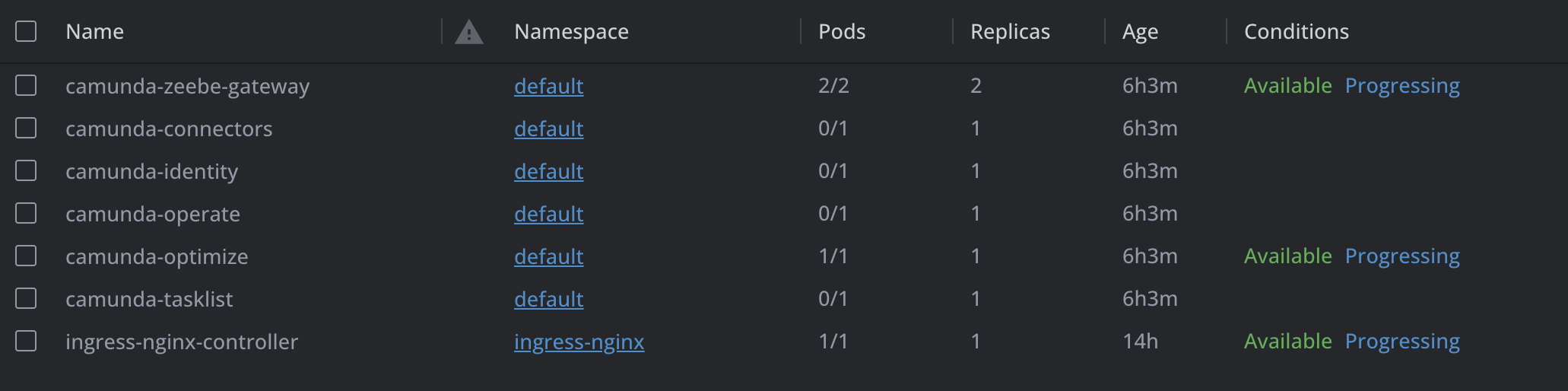Viewport: 1568px width, 391px height.
Task: Sort by the Namespace column header
Action: 572,32
